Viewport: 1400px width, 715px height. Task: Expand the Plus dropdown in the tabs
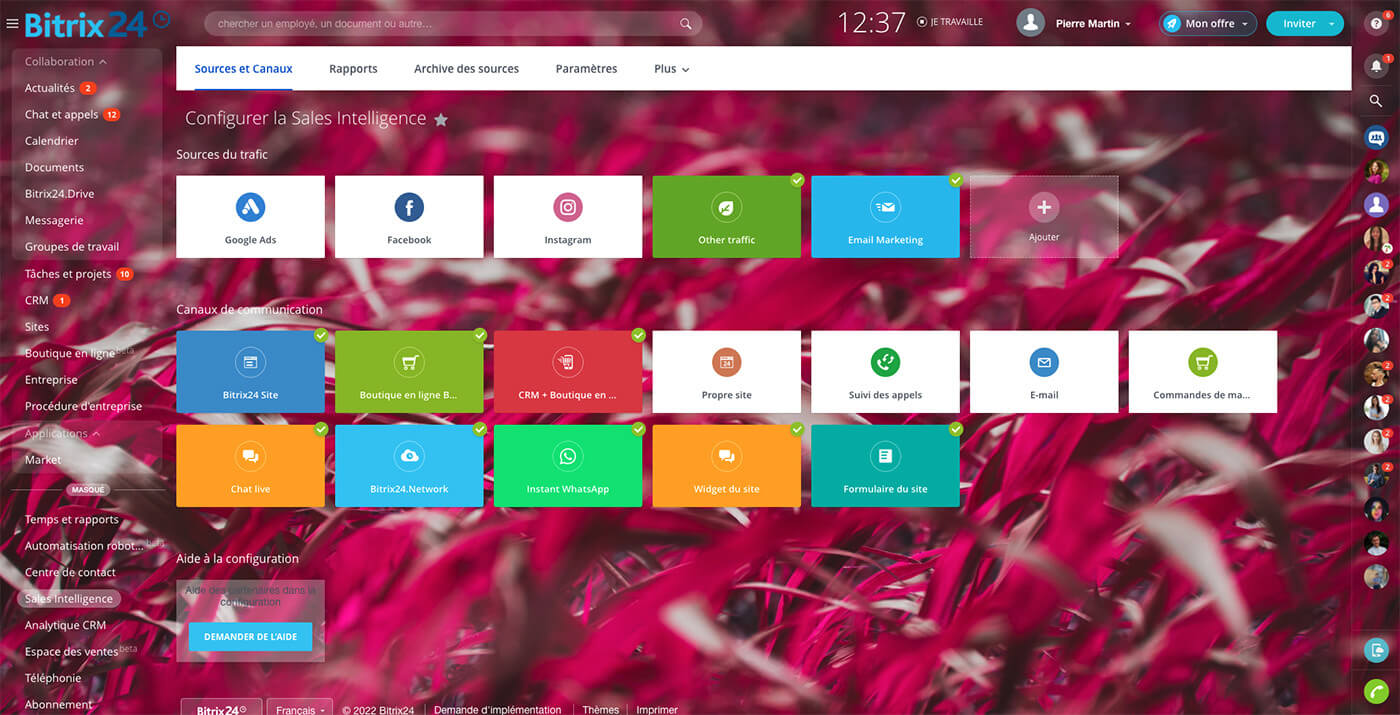pyautogui.click(x=671, y=69)
